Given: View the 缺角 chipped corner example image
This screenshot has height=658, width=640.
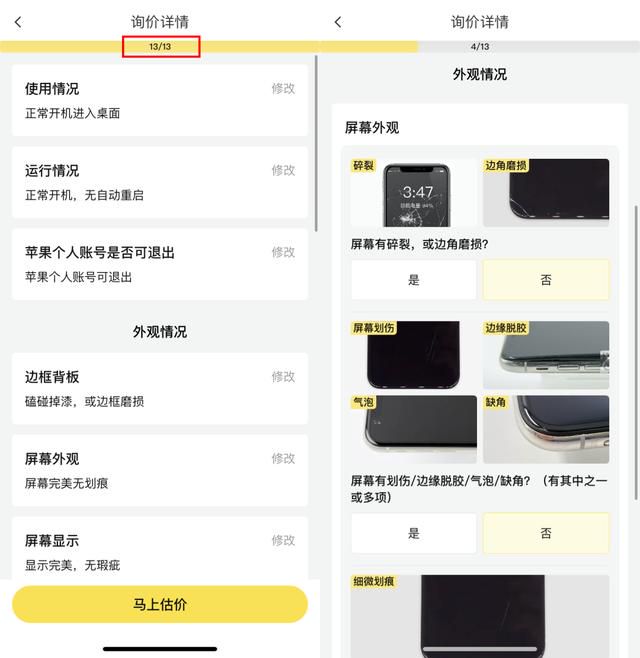Looking at the screenshot, I should tap(546, 429).
